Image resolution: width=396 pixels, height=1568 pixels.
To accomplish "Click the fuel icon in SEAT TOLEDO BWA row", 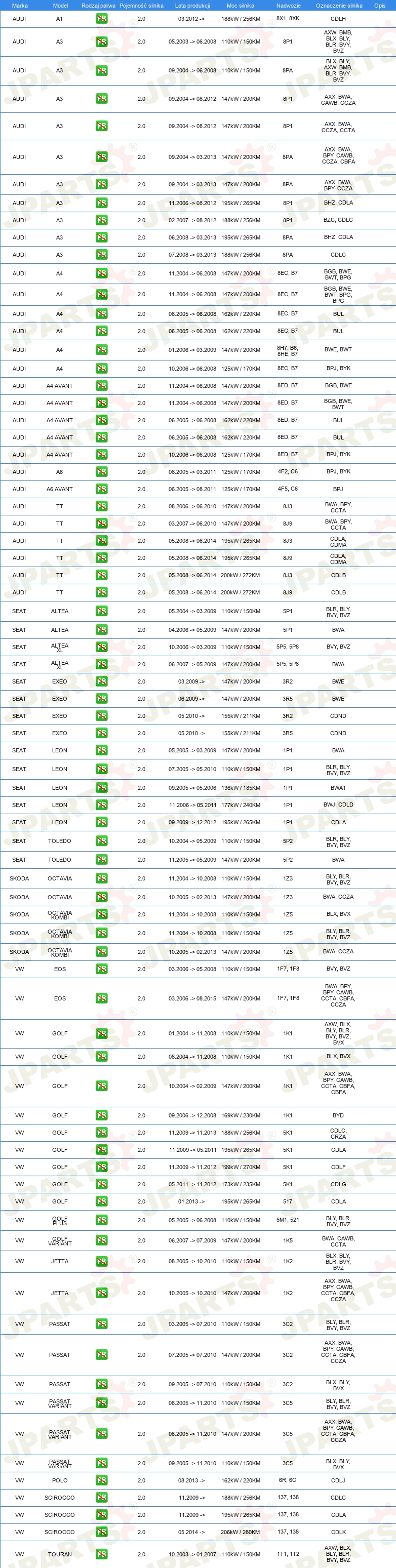I will pos(101,860).
